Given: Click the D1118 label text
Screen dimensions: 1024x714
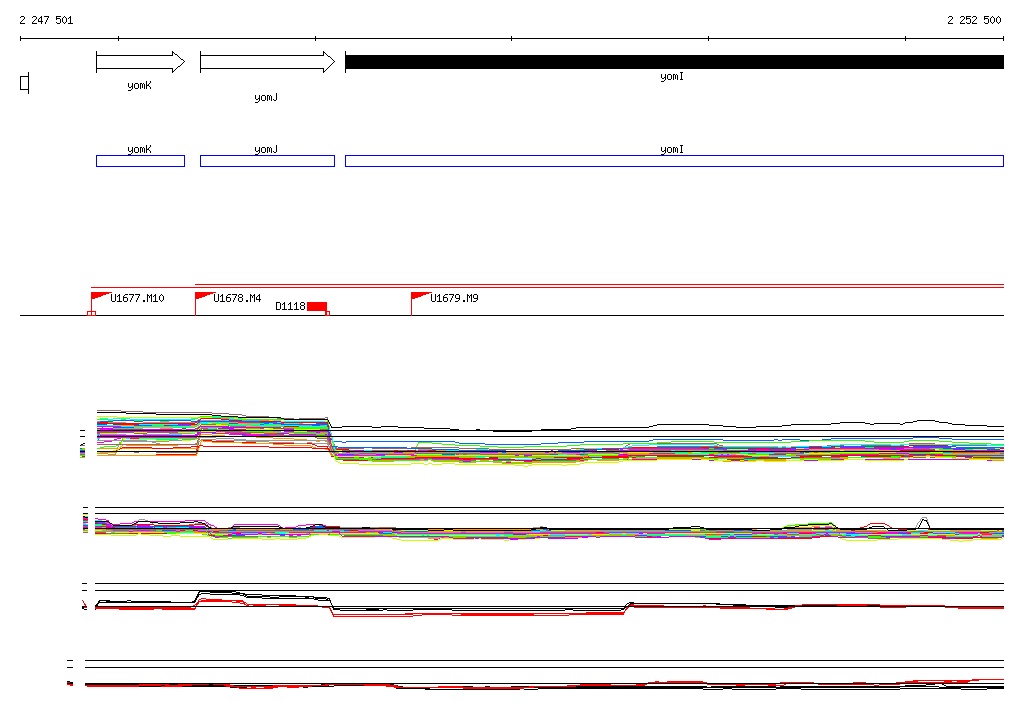Looking at the screenshot, I should tap(290, 306).
